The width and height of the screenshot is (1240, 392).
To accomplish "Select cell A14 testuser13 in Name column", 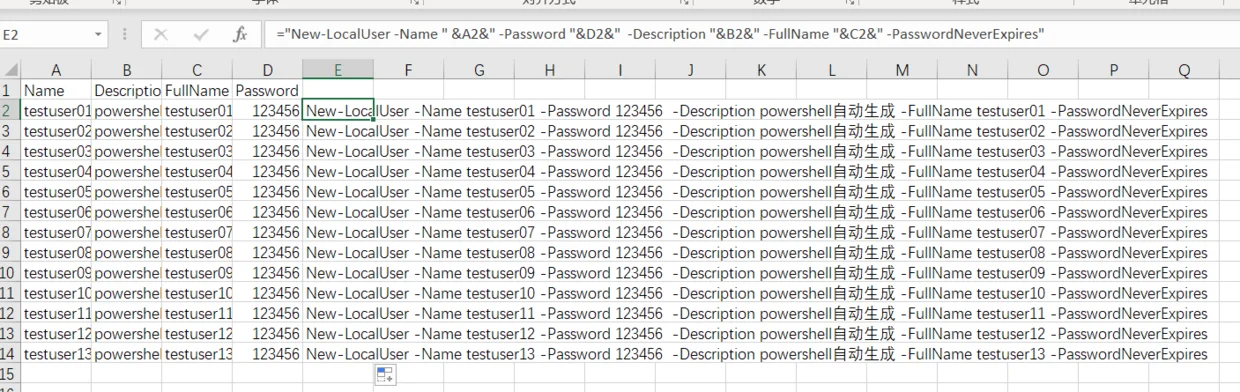I will [x=56, y=354].
